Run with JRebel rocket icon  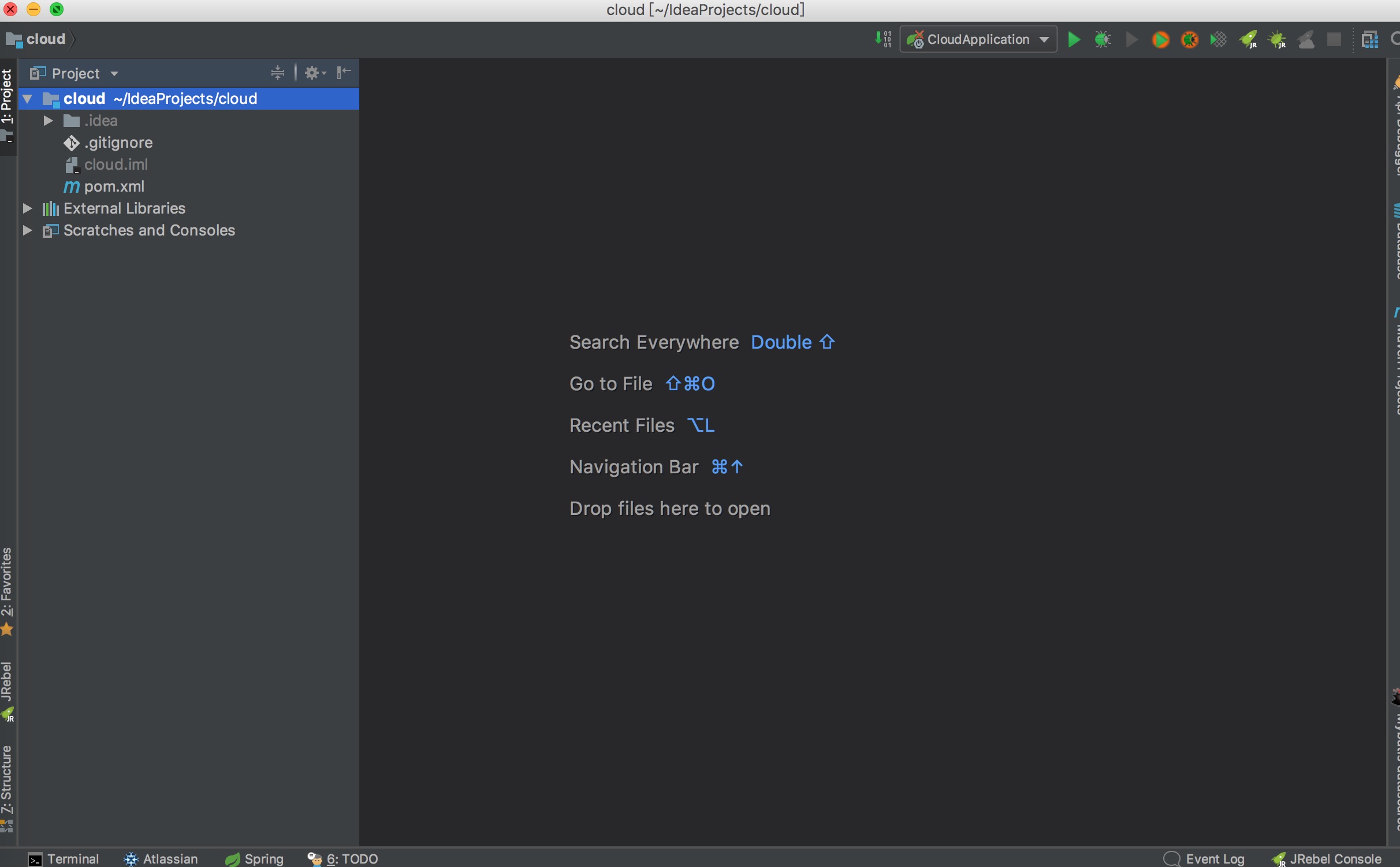coord(1248,39)
